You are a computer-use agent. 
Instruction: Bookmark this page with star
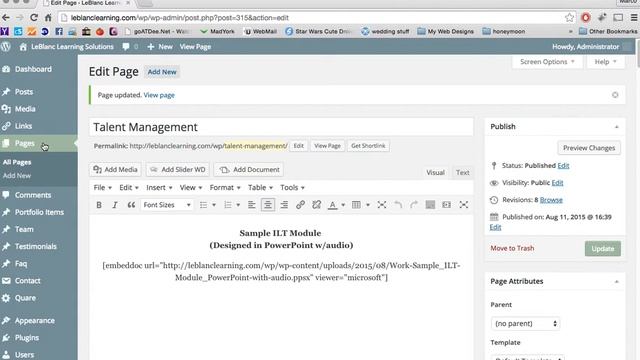click(x=569, y=18)
